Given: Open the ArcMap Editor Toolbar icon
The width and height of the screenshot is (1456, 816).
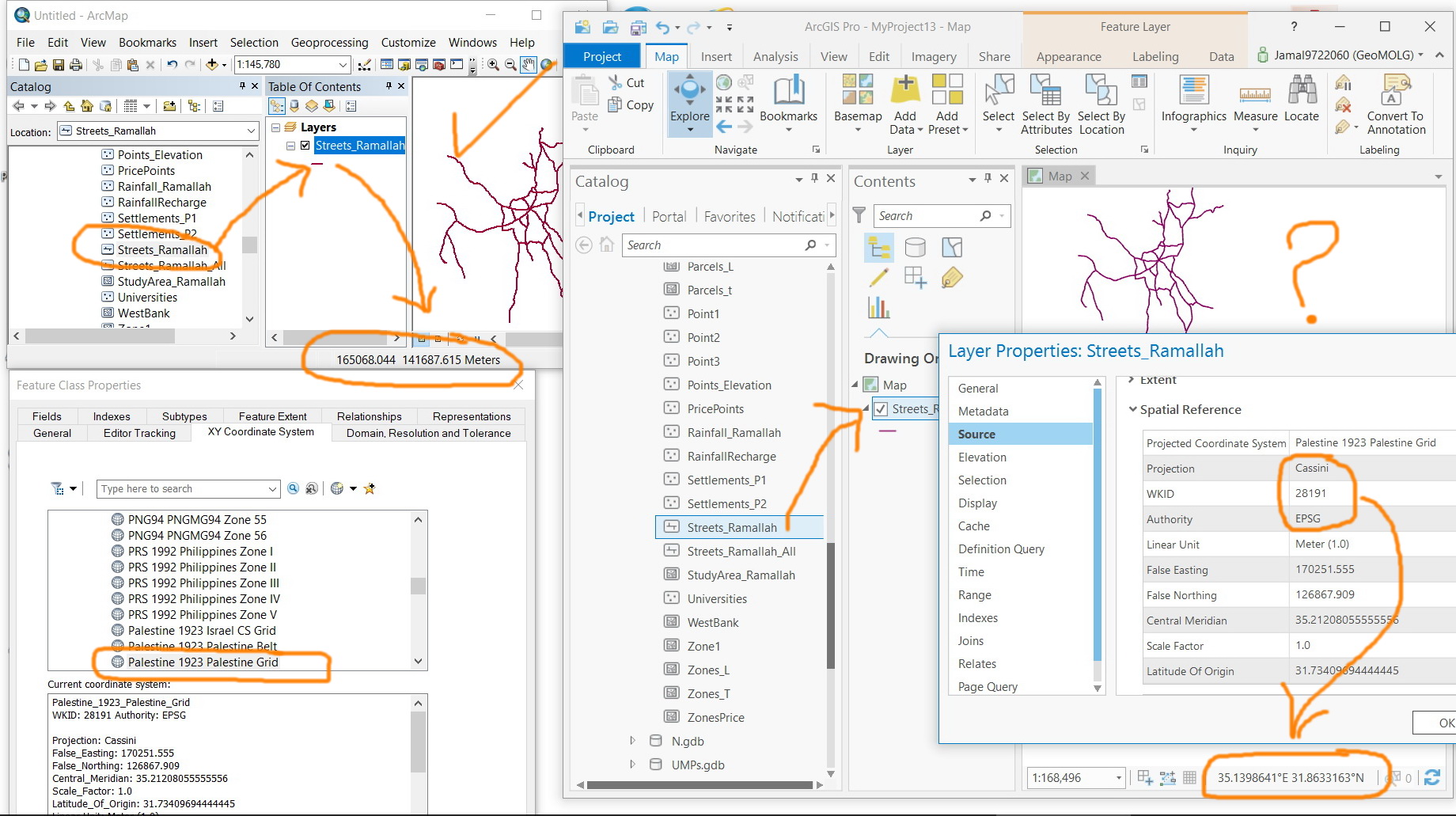Looking at the screenshot, I should [x=365, y=65].
